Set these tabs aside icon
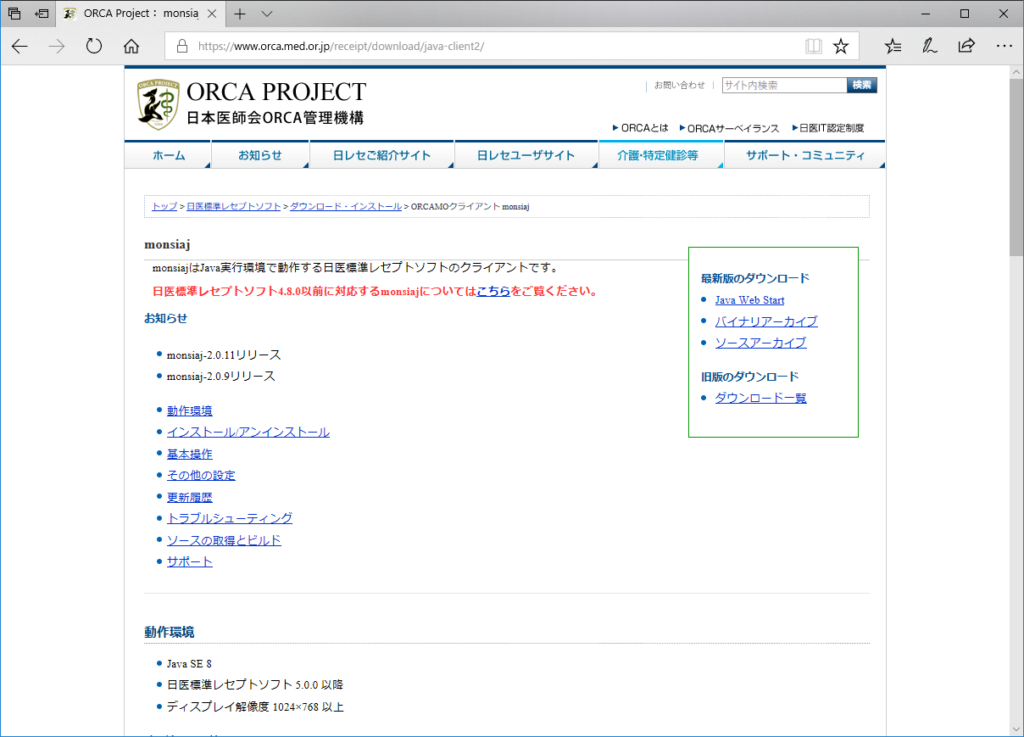 (x=42, y=13)
